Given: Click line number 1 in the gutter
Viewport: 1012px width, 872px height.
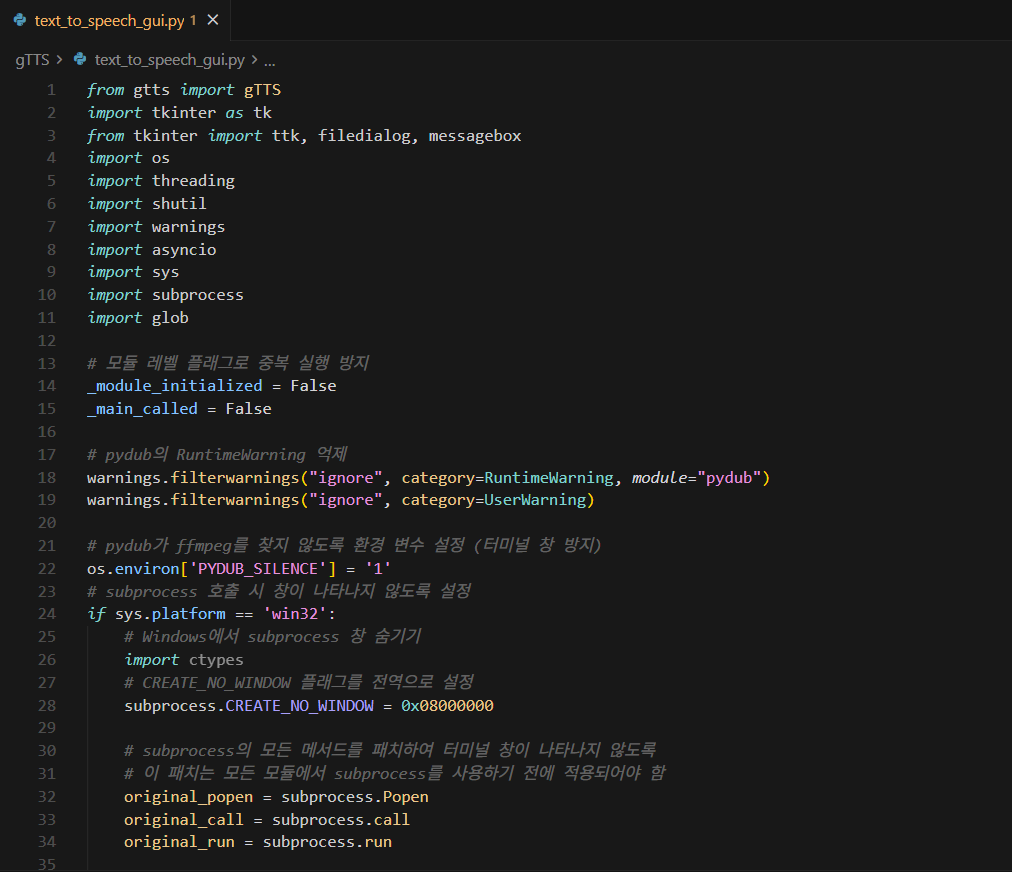Looking at the screenshot, I should coord(51,90).
